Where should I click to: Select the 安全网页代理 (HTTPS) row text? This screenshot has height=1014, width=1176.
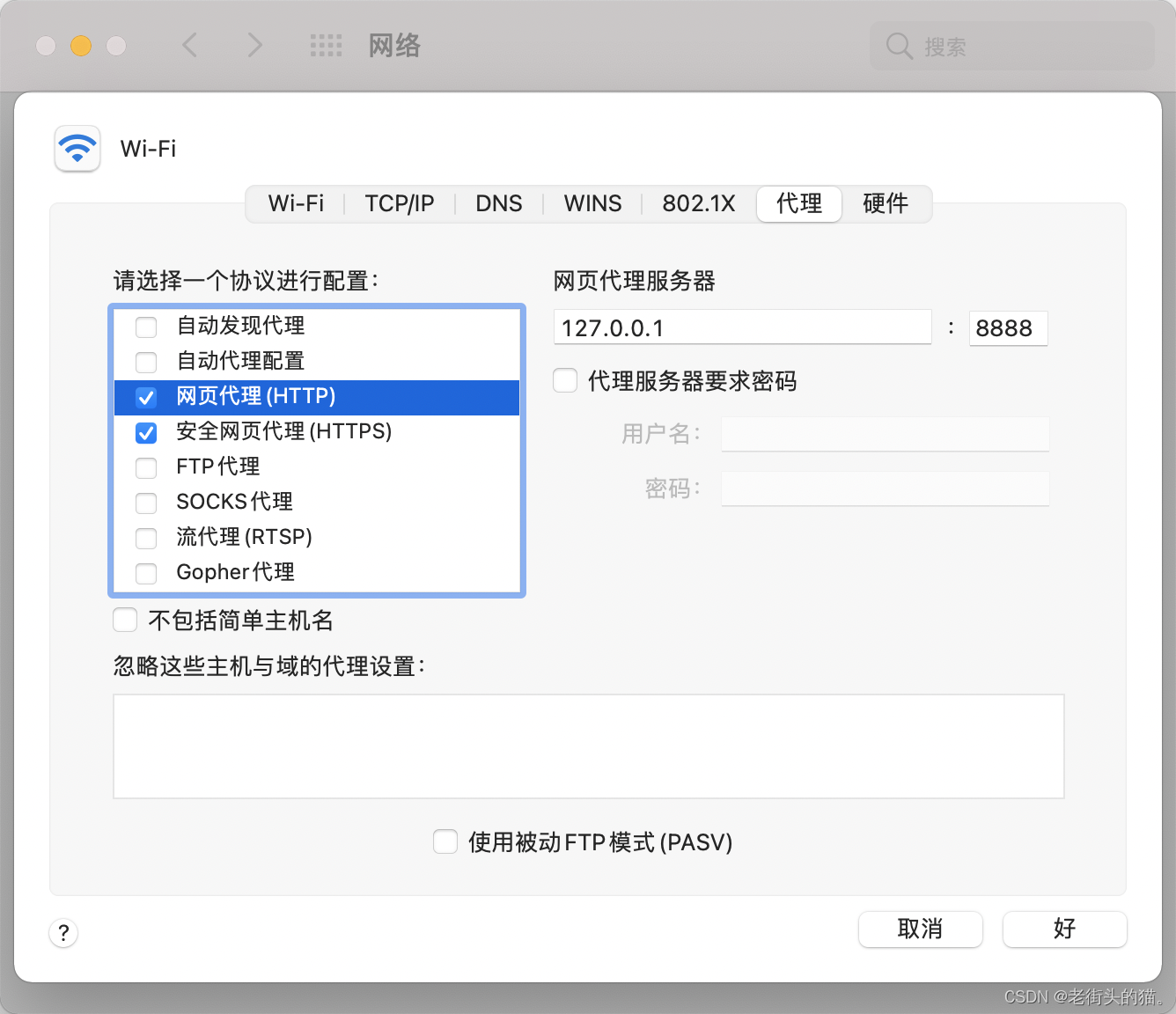tap(284, 431)
